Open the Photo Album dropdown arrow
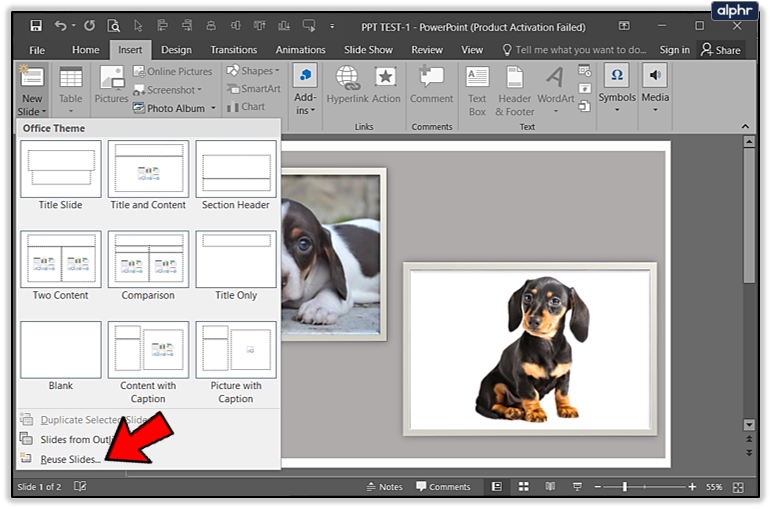 point(213,109)
